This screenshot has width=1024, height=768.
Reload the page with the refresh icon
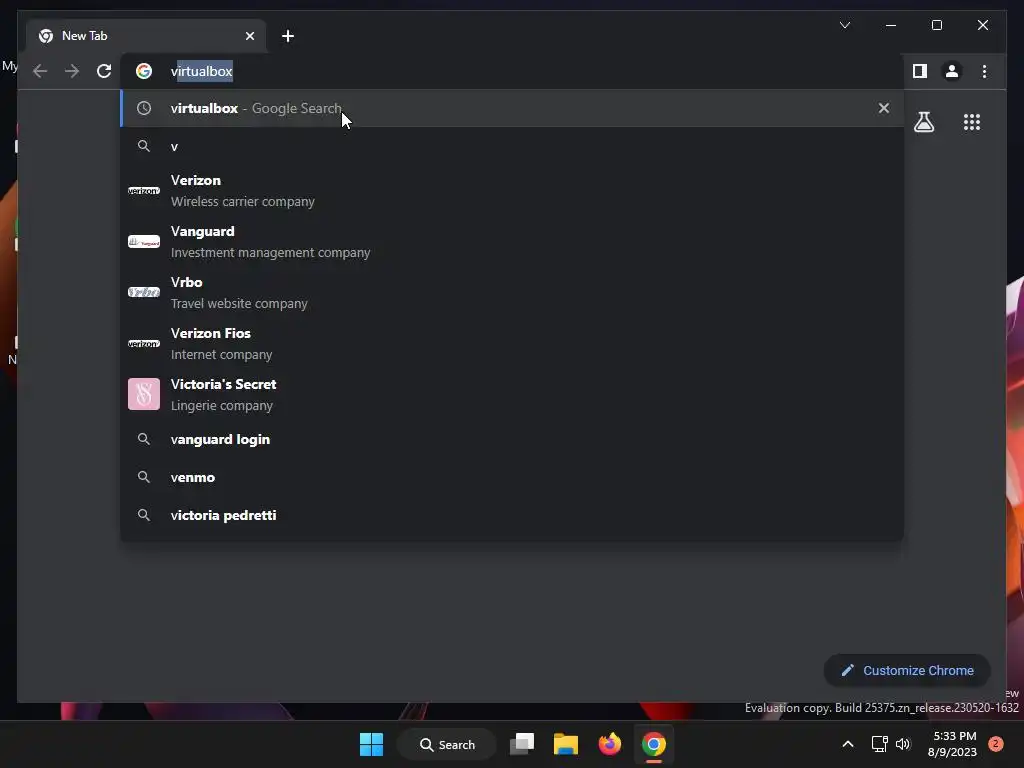click(104, 71)
